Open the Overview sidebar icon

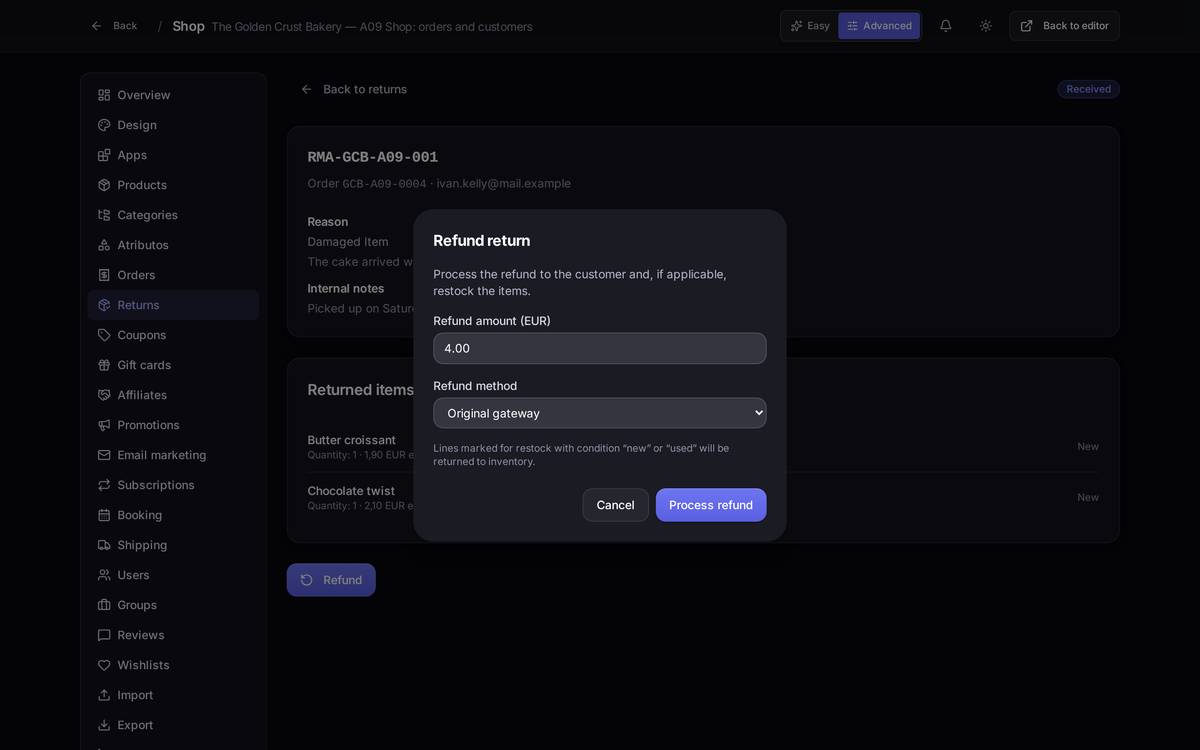[104, 95]
